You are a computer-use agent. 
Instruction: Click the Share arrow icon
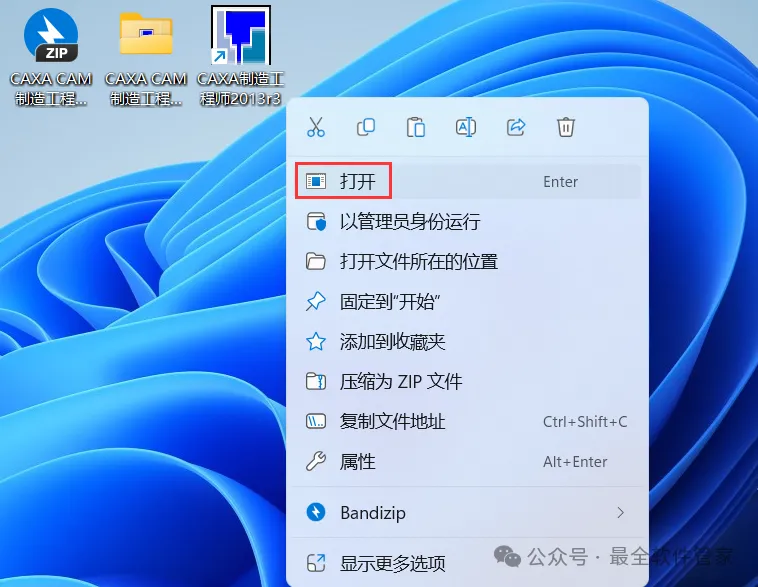coord(516,127)
